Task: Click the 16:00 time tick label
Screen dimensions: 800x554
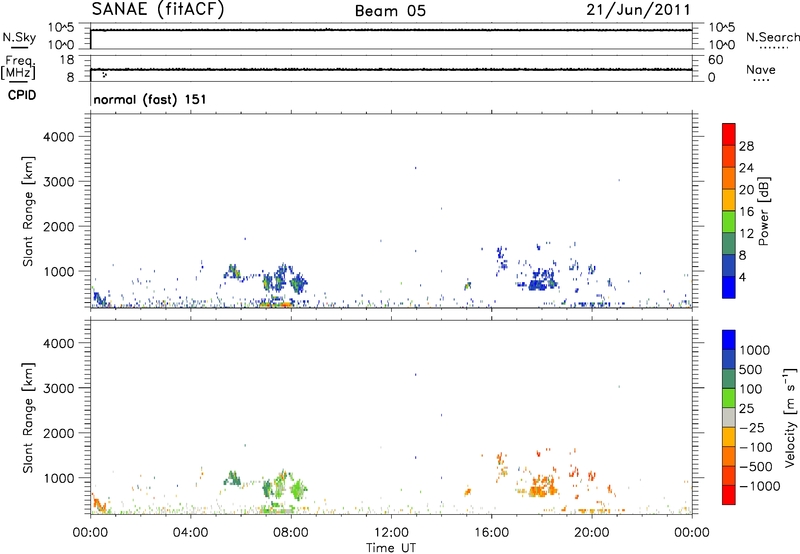Action: (x=491, y=533)
